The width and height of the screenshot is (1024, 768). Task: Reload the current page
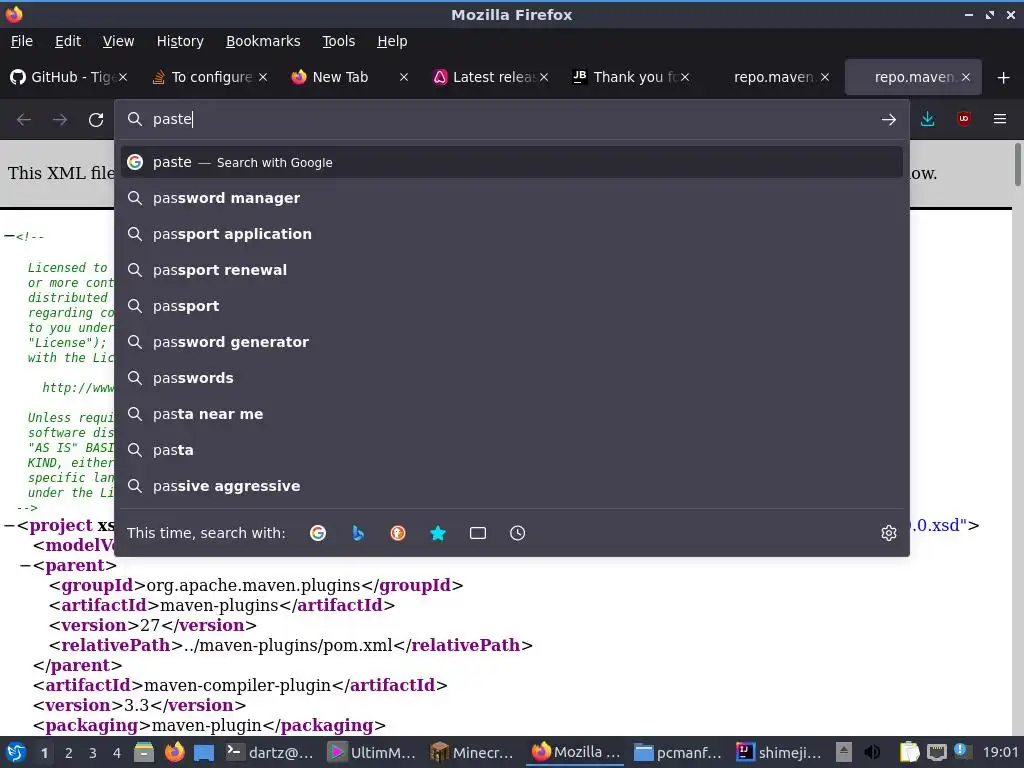[96, 120]
